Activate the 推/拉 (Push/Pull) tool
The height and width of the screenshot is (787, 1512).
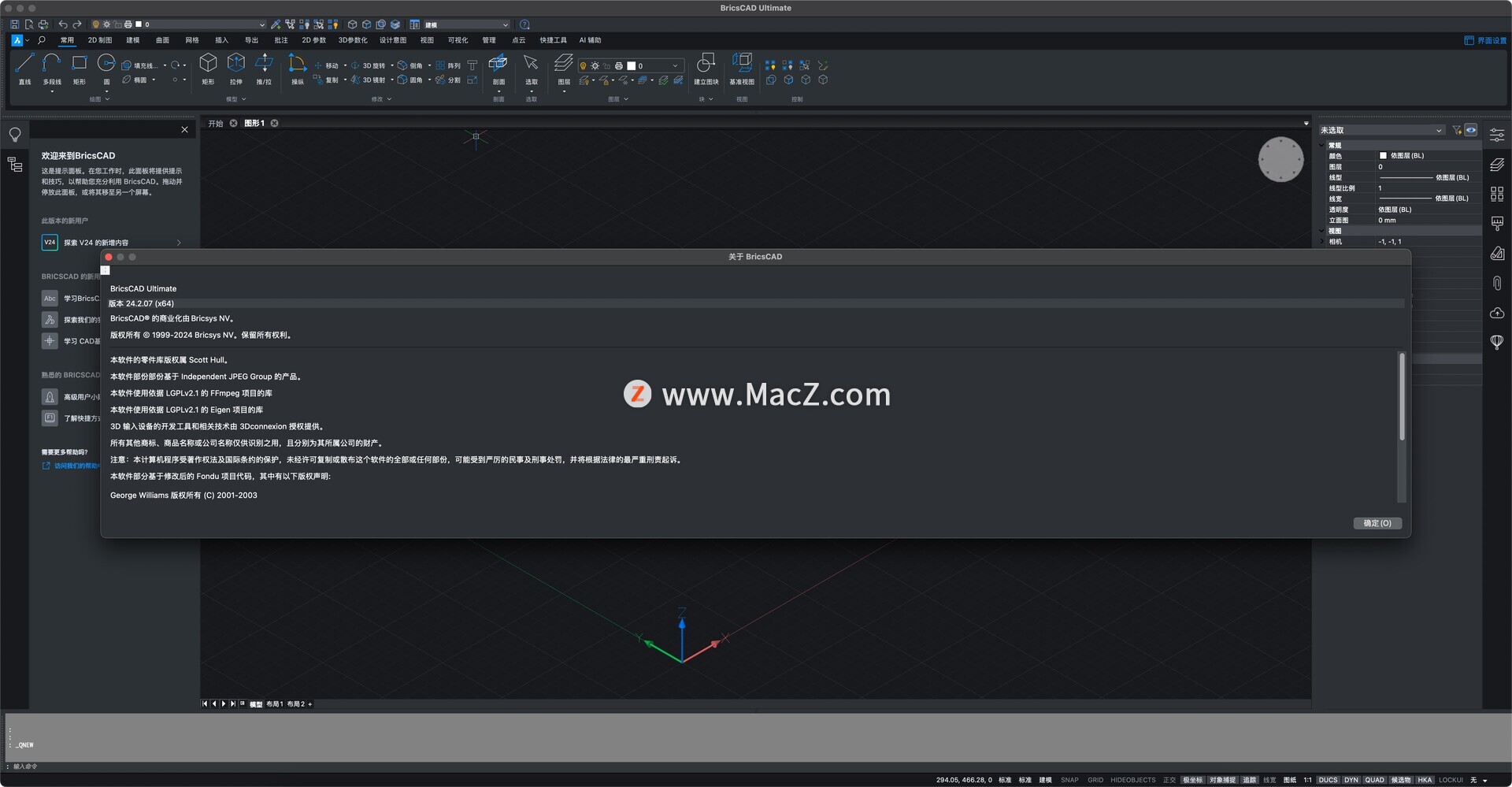pos(264,69)
